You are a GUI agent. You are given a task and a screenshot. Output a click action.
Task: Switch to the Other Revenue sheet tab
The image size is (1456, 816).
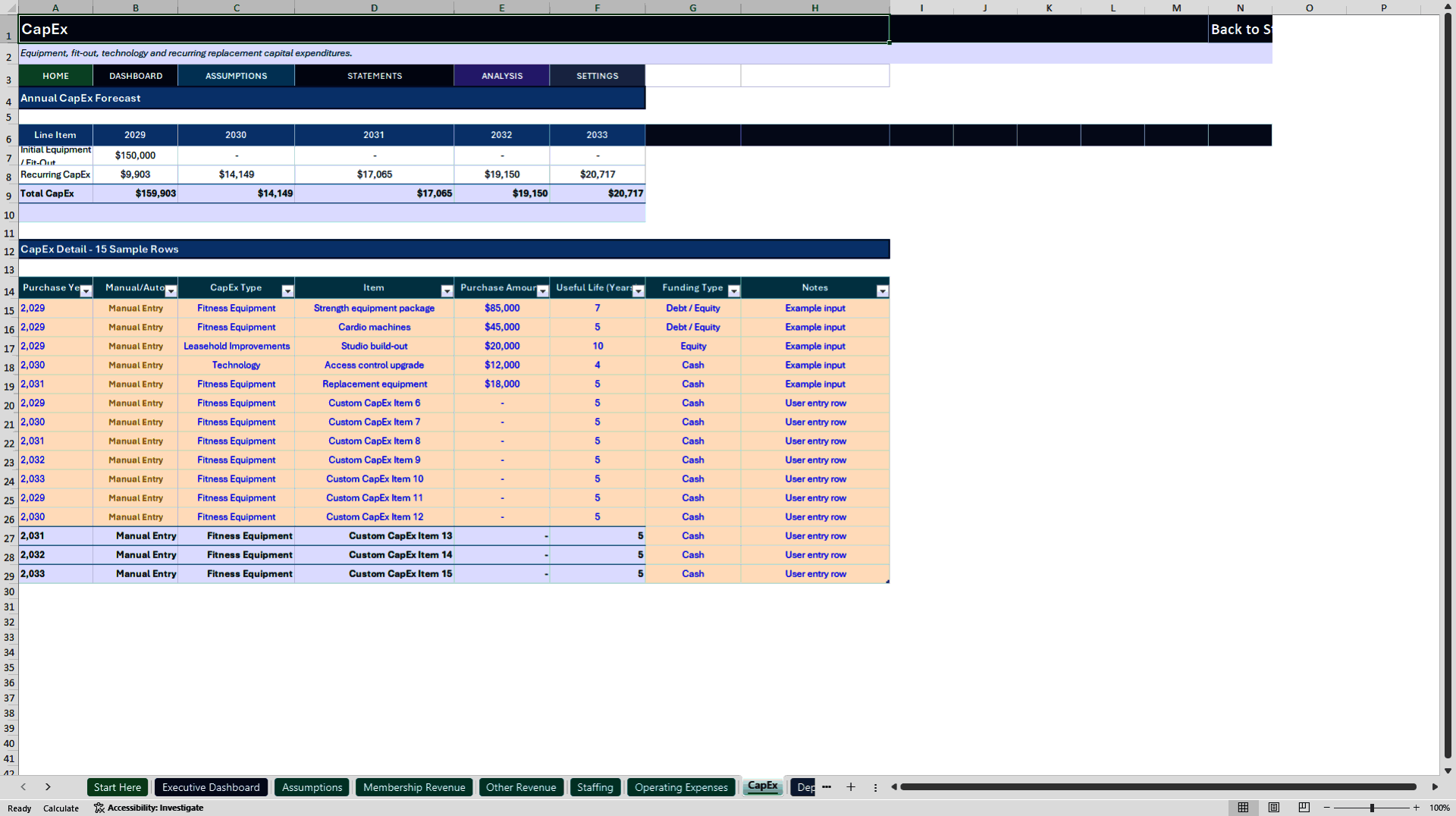click(521, 787)
